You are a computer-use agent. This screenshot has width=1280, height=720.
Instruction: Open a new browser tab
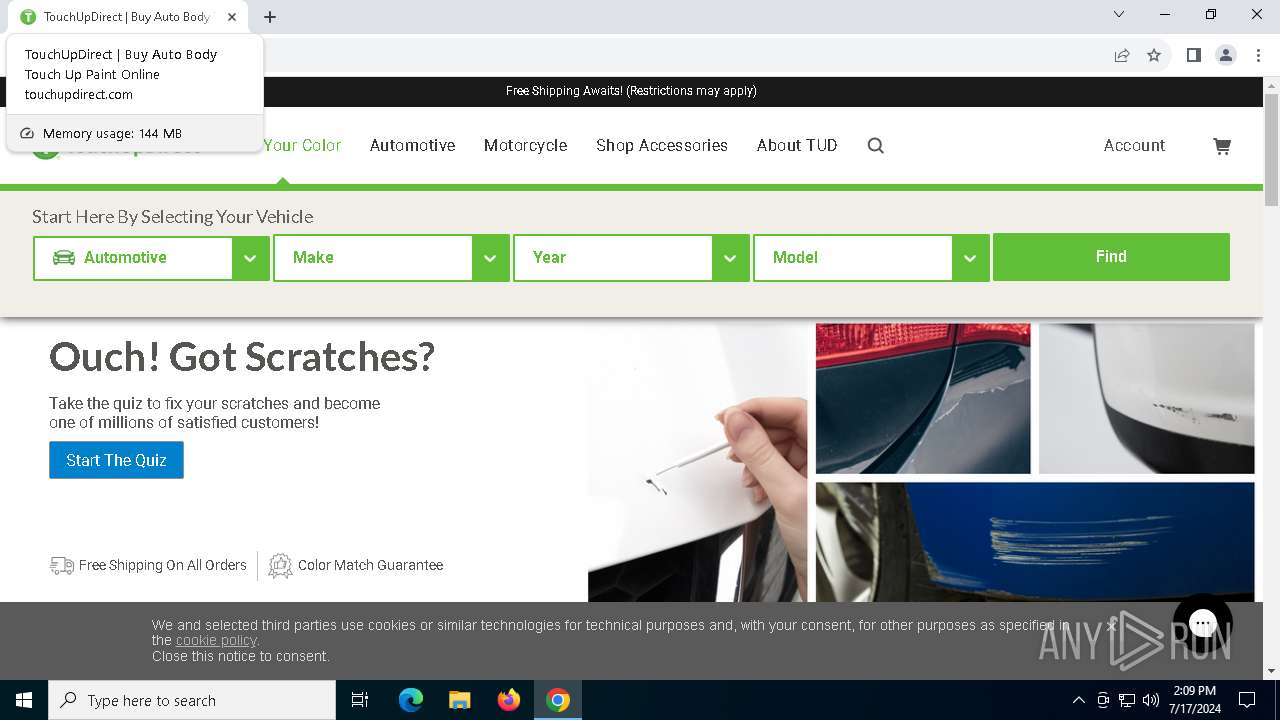[x=270, y=17]
